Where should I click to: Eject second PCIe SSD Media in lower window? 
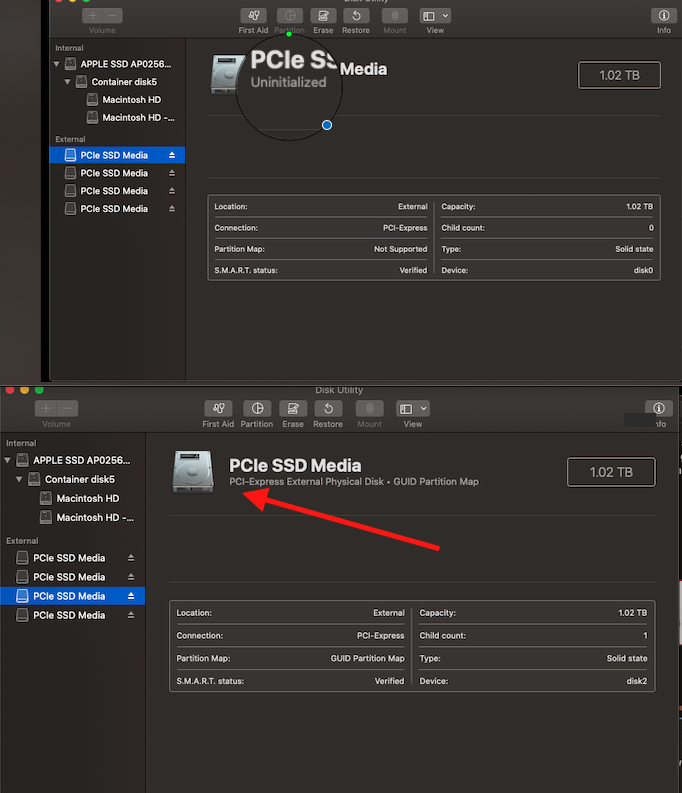coord(131,577)
